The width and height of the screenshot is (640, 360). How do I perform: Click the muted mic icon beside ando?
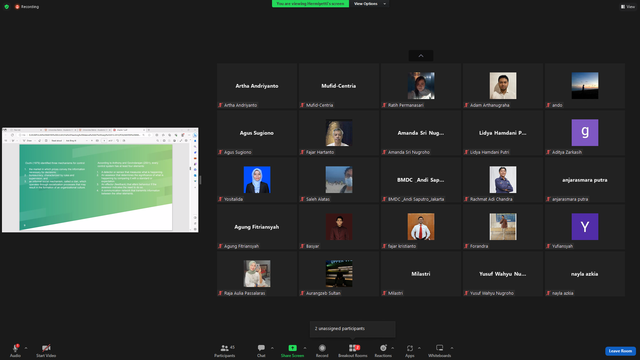click(x=549, y=105)
